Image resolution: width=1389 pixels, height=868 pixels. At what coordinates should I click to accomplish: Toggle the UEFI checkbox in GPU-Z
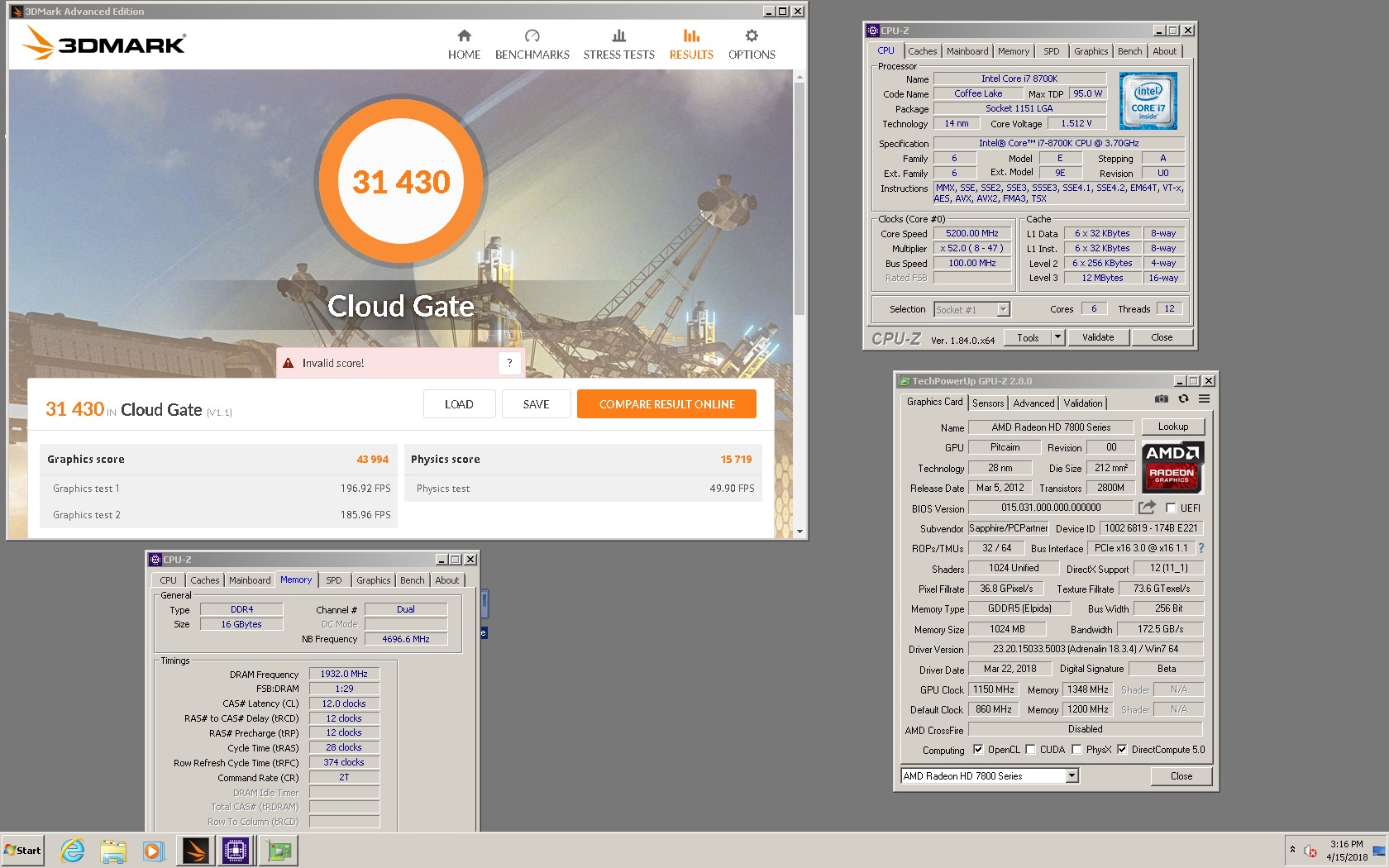coord(1171,508)
